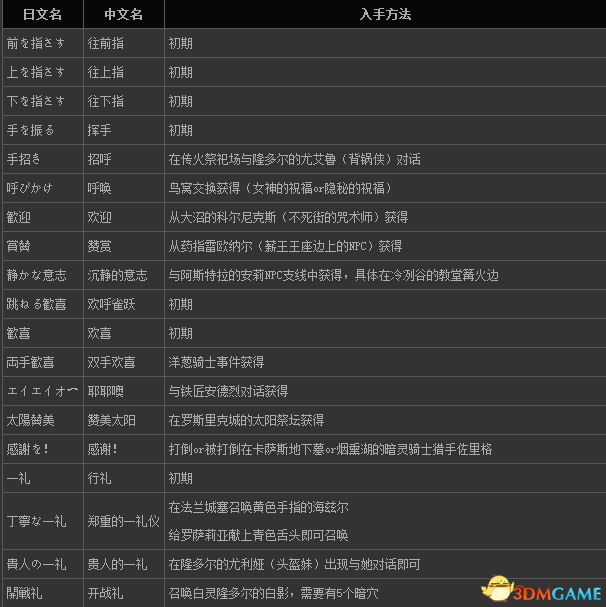
Task: Click the cell 丁寧な一礼
Action: tap(43, 521)
